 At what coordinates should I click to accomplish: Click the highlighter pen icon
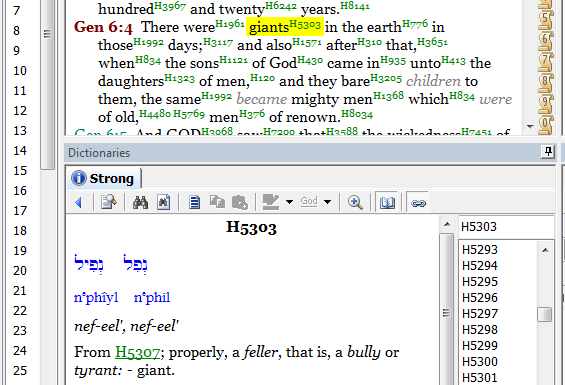click(x=271, y=202)
